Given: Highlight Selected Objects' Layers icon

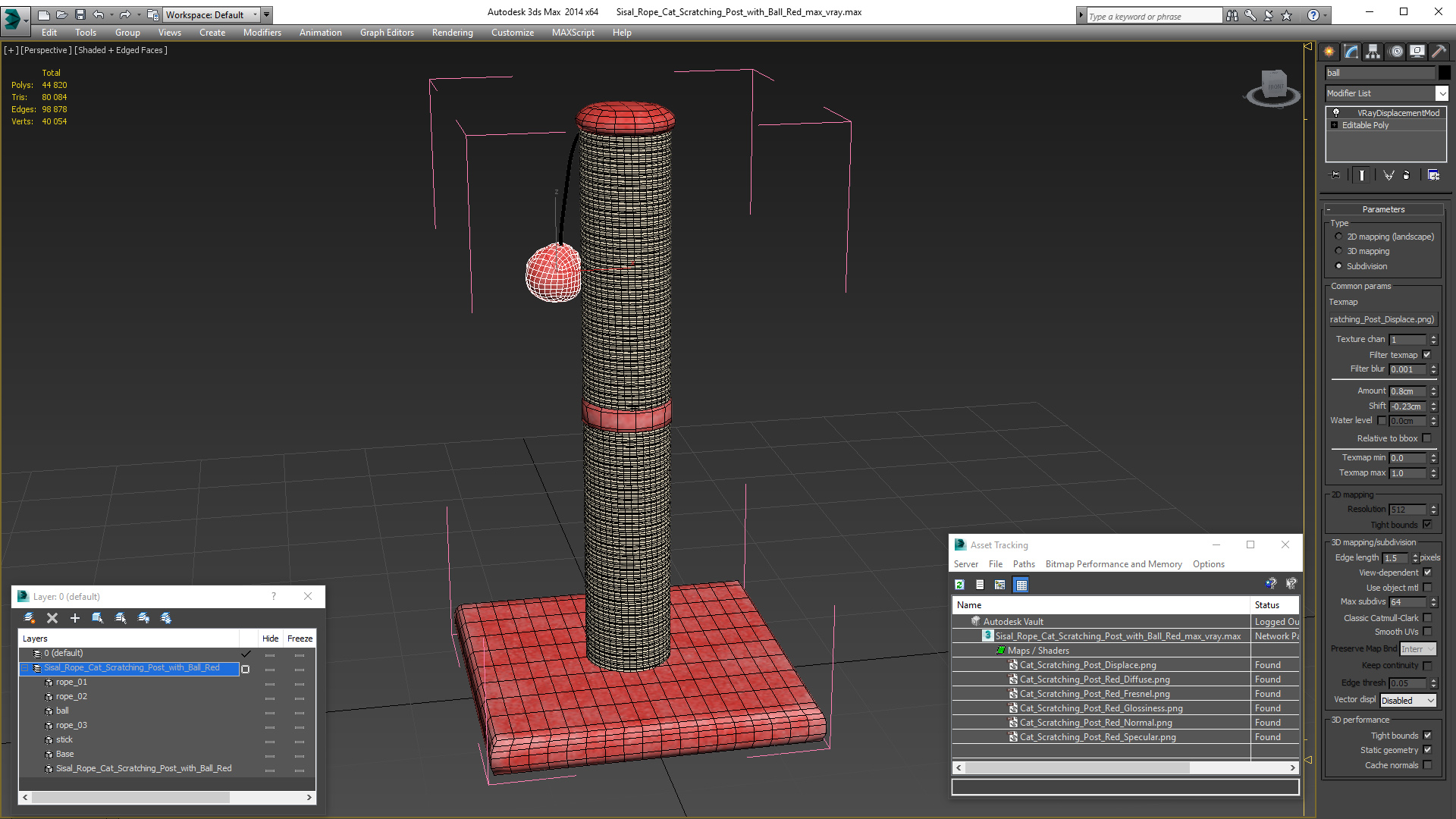Looking at the screenshot, I should 121,618.
